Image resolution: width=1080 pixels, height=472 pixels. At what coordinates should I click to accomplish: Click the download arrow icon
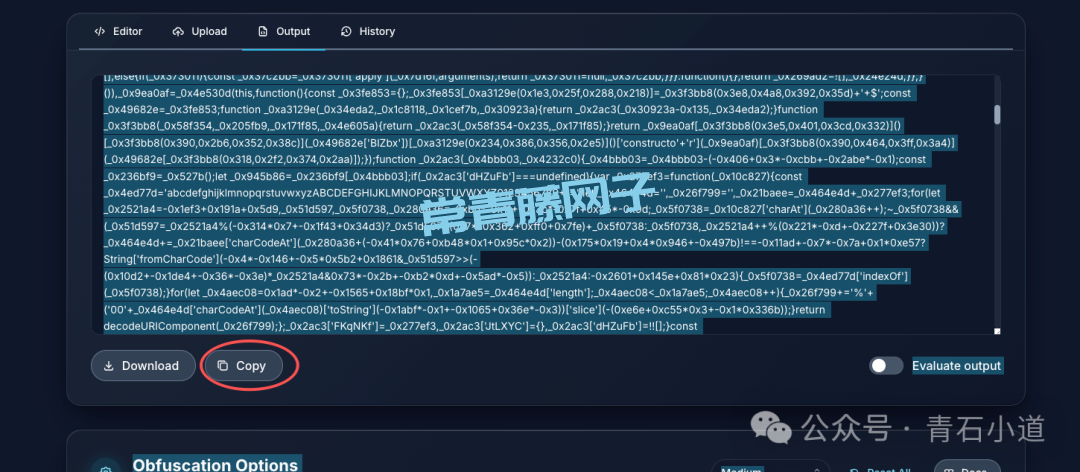coord(109,366)
